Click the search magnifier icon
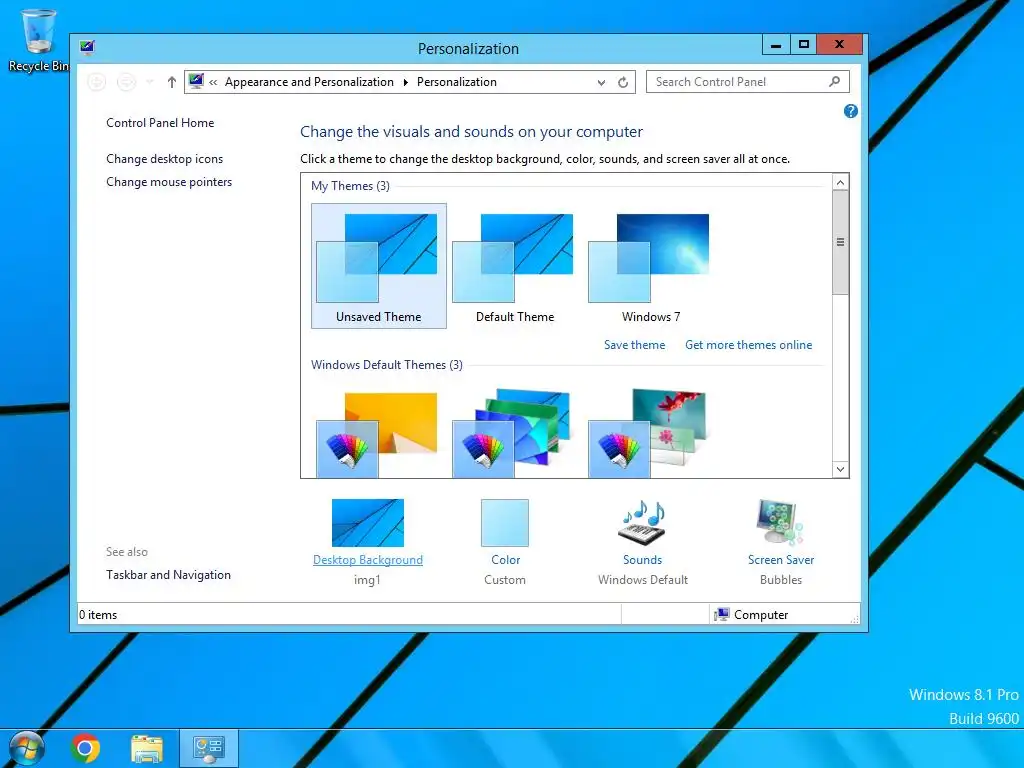 point(834,82)
